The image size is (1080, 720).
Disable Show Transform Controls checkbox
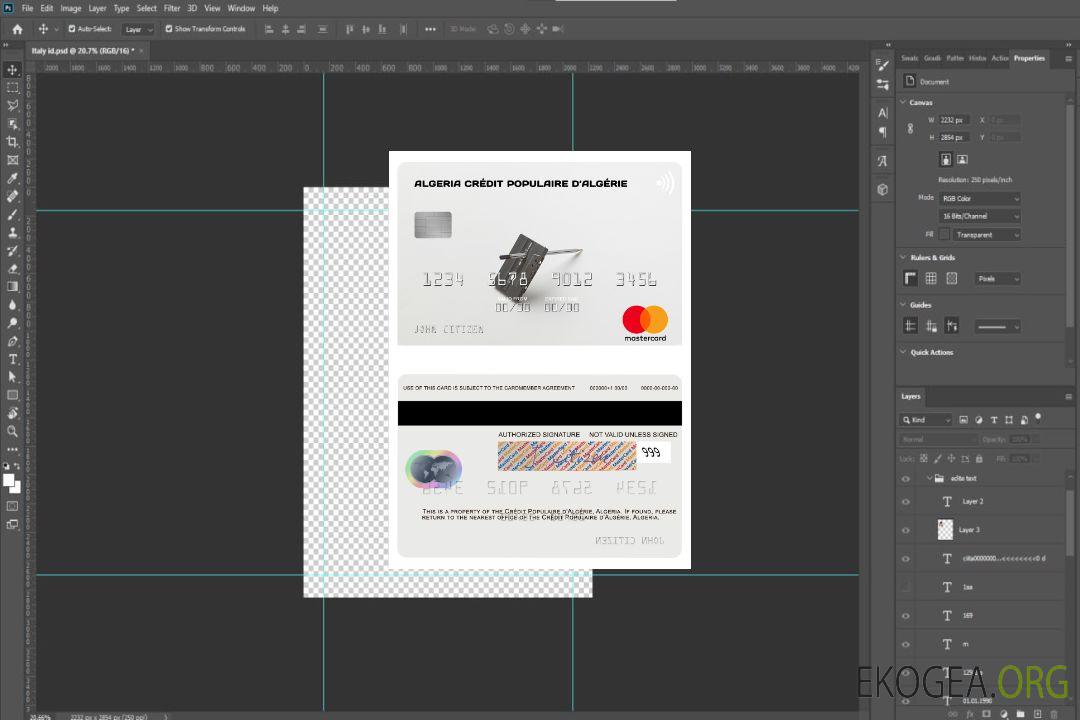click(169, 29)
